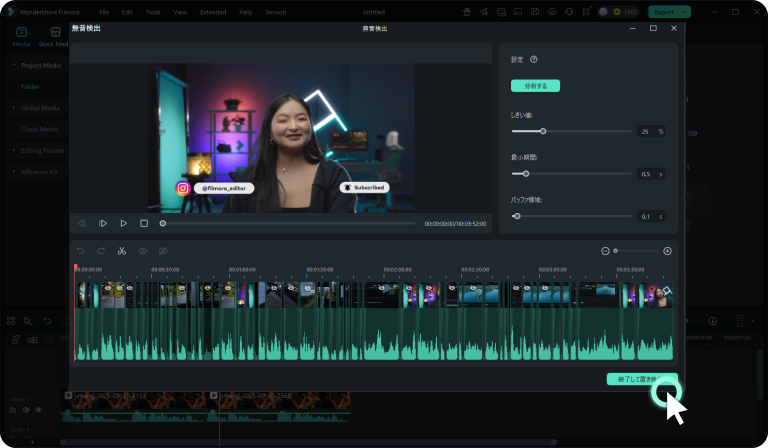Click the last clip thumbnail in the strip
The width and height of the screenshot is (768, 448).
pyautogui.click(x=656, y=295)
